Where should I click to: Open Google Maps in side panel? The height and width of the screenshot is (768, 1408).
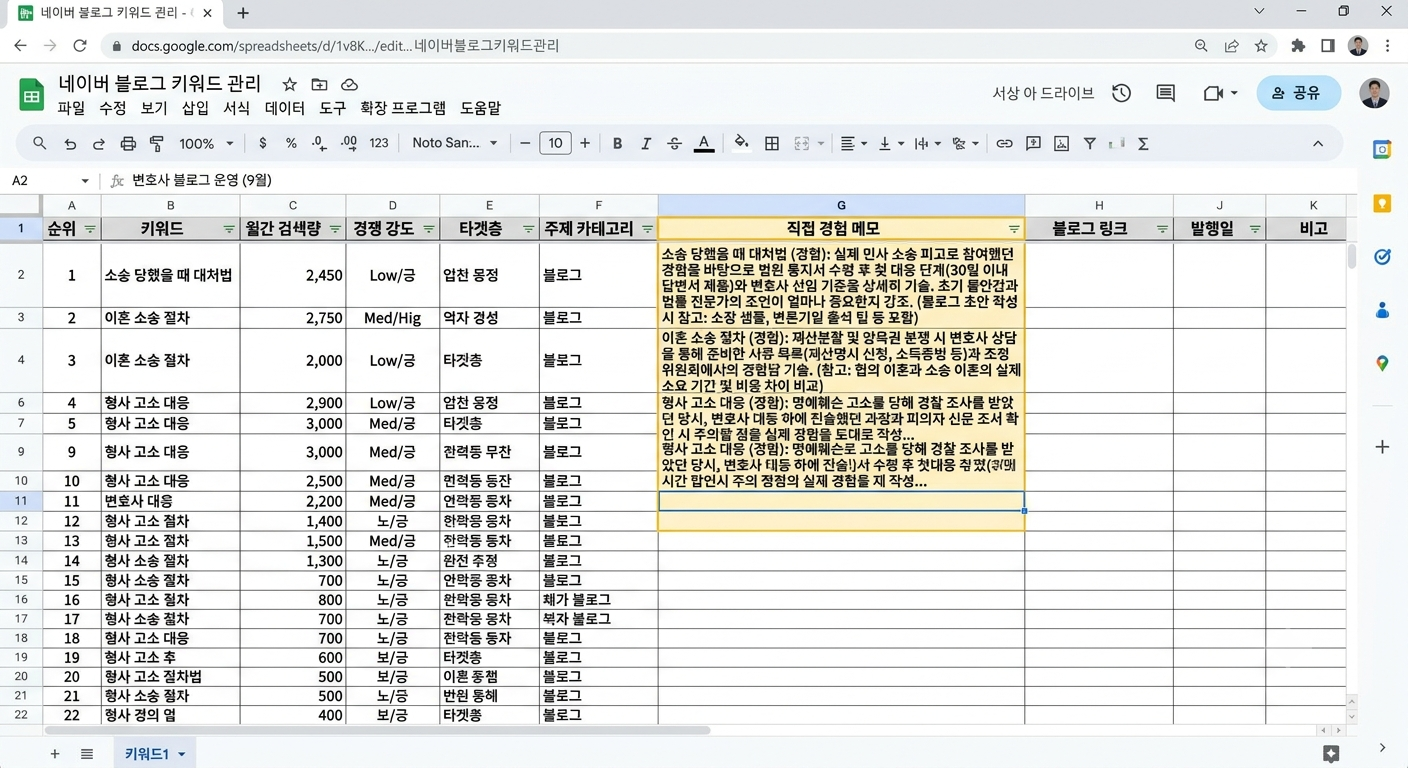[x=1382, y=364]
